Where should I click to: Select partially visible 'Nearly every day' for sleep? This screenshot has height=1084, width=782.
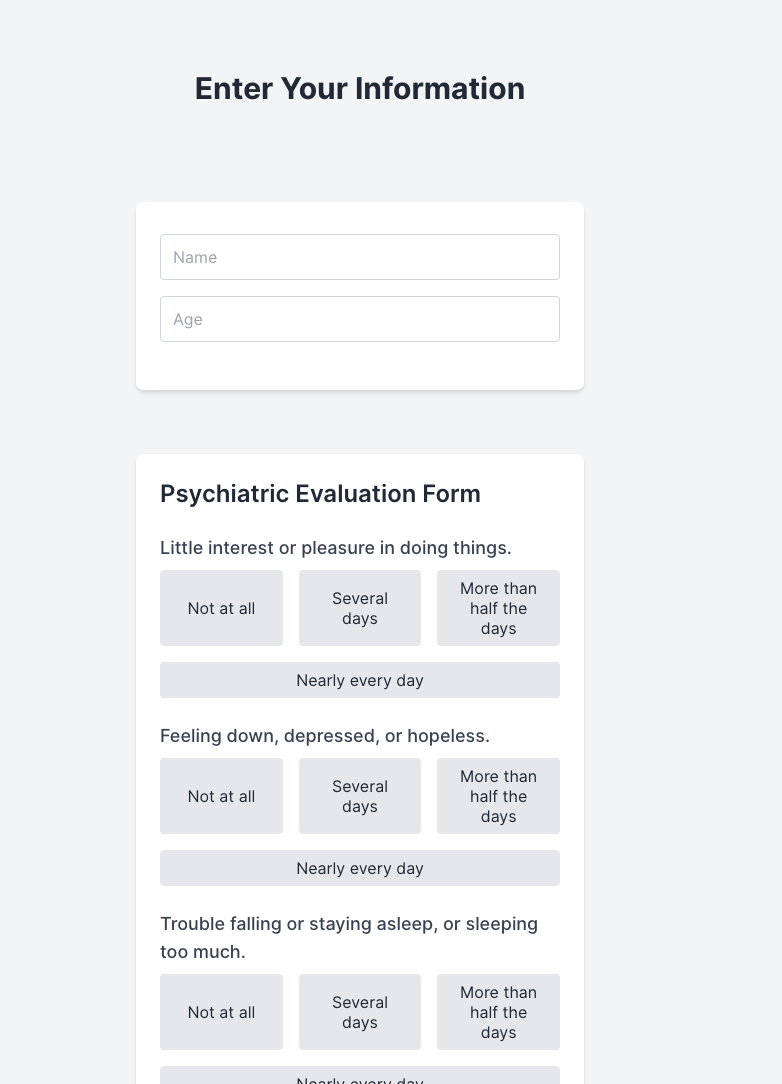[x=360, y=1076]
